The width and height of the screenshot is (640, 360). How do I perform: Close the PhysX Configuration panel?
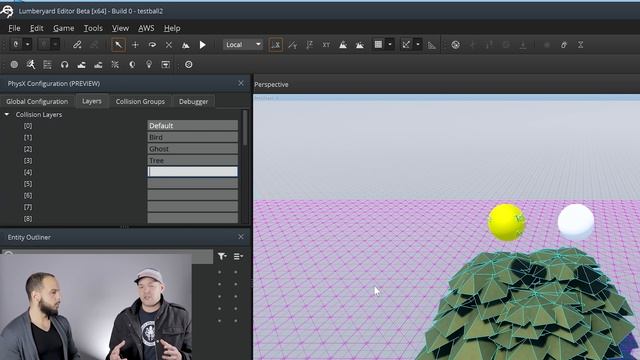[241, 83]
